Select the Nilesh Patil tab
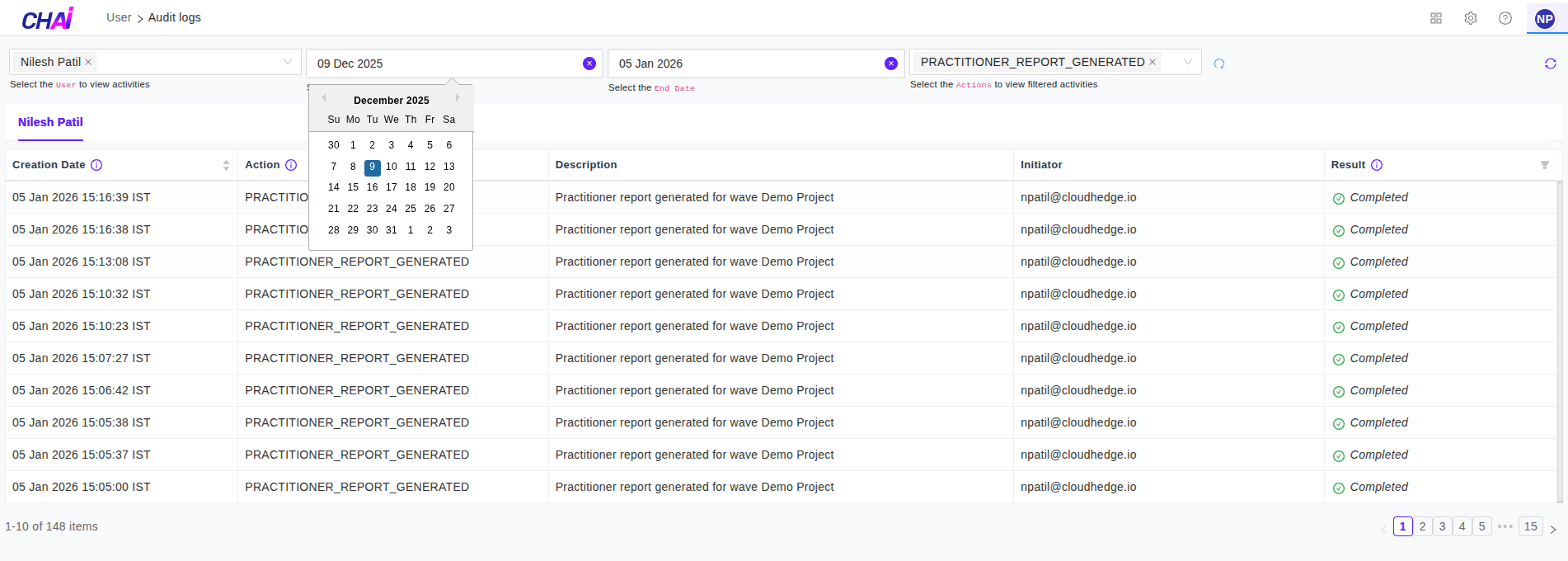Viewport: 1568px width, 561px height. pos(50,122)
